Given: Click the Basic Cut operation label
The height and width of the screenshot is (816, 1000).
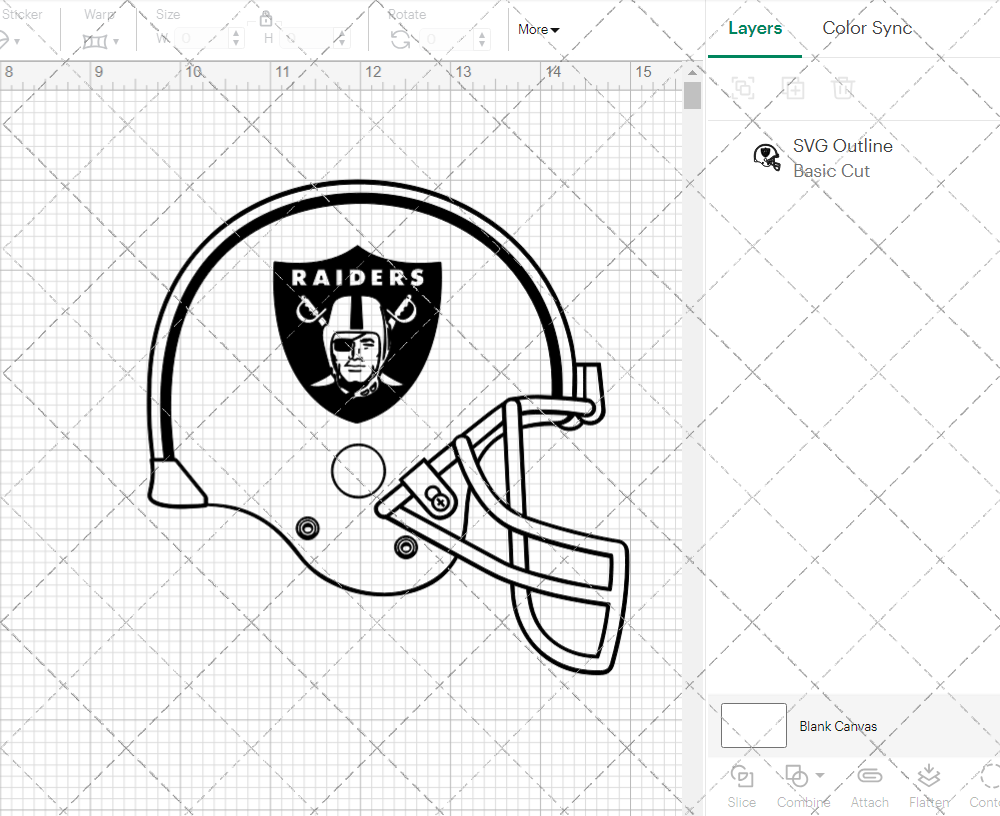Looking at the screenshot, I should pyautogui.click(x=831, y=171).
